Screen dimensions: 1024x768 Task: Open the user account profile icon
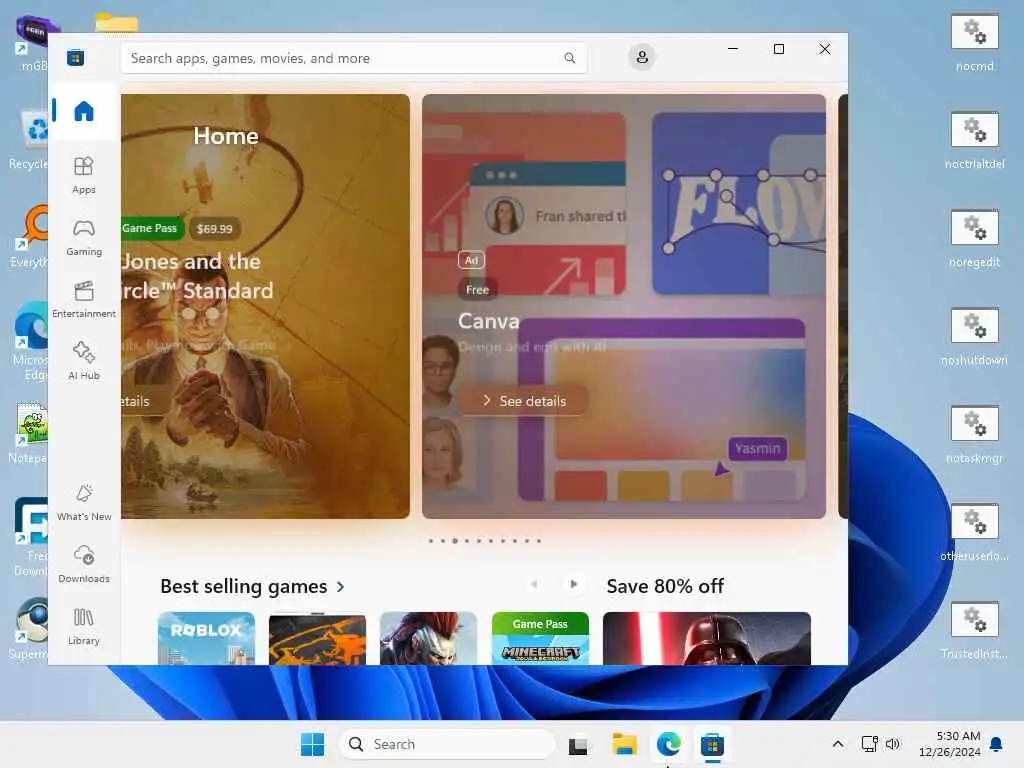[x=642, y=57]
